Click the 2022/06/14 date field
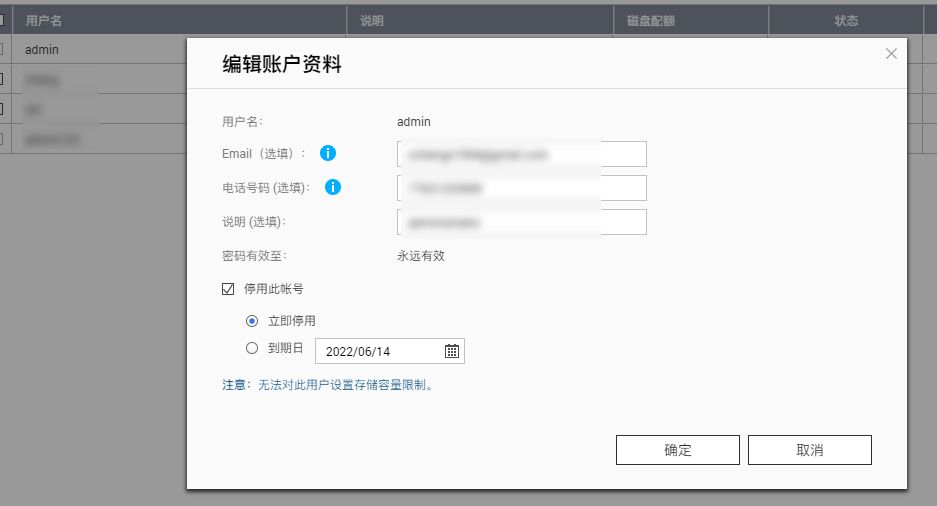This screenshot has width=937, height=506. click(x=378, y=351)
